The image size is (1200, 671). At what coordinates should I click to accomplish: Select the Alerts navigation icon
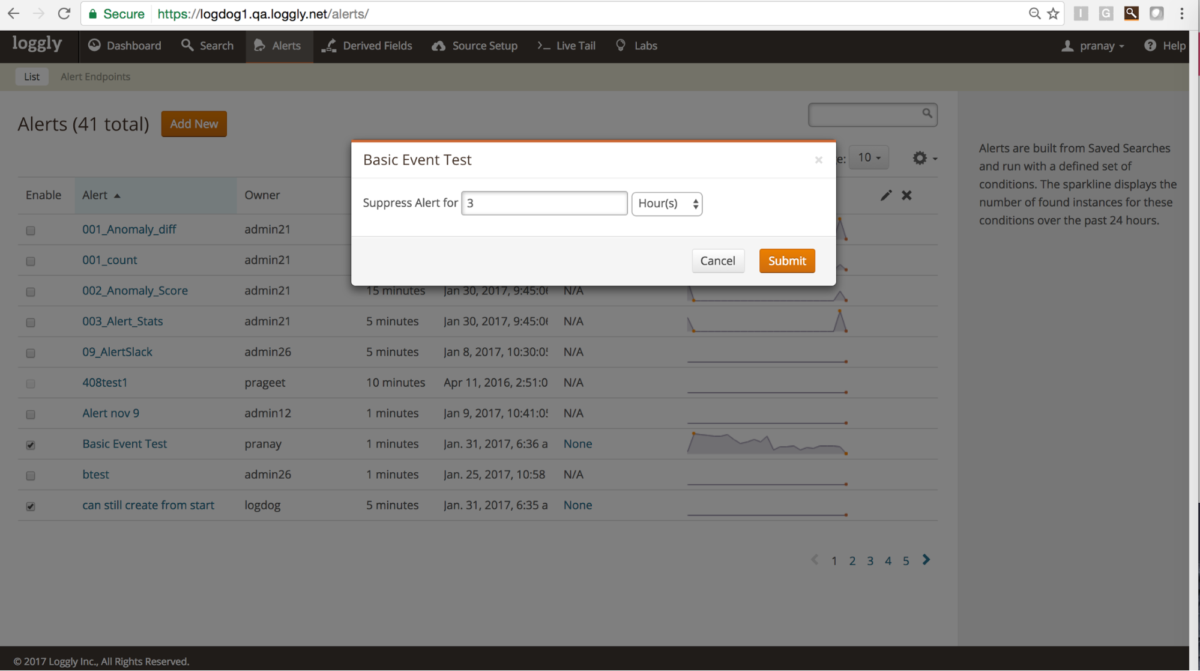pos(259,45)
